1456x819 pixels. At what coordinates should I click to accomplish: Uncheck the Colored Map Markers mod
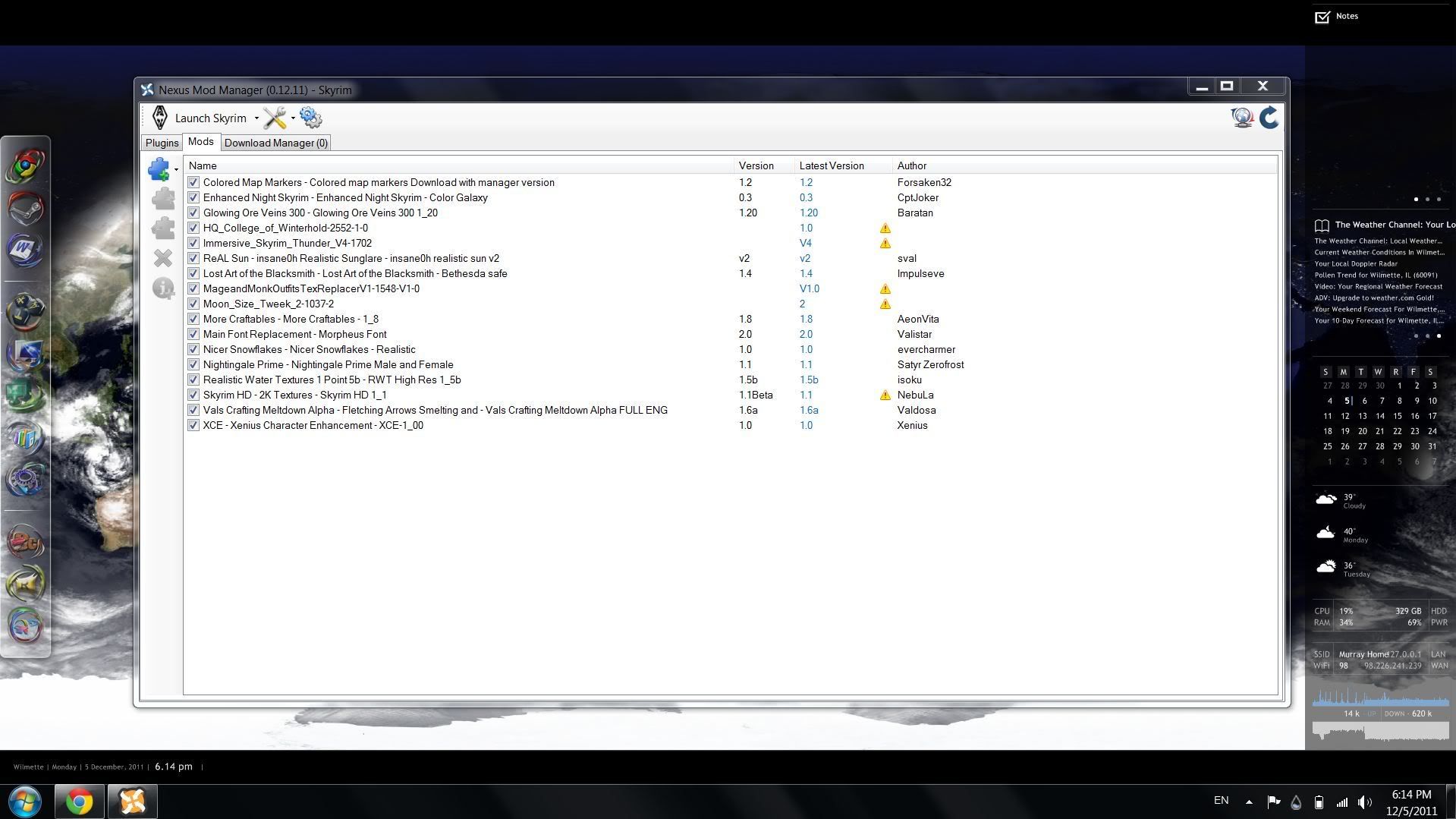(193, 183)
